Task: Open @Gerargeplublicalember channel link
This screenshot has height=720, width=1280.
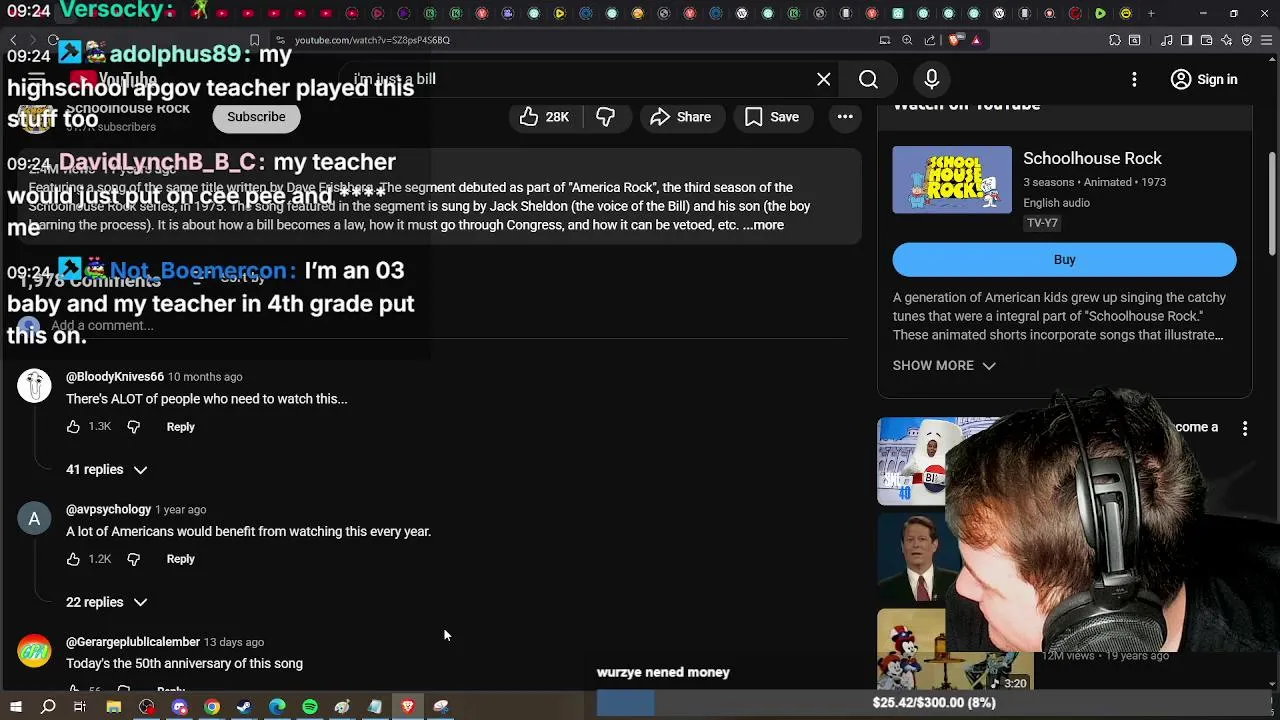Action: tap(133, 642)
